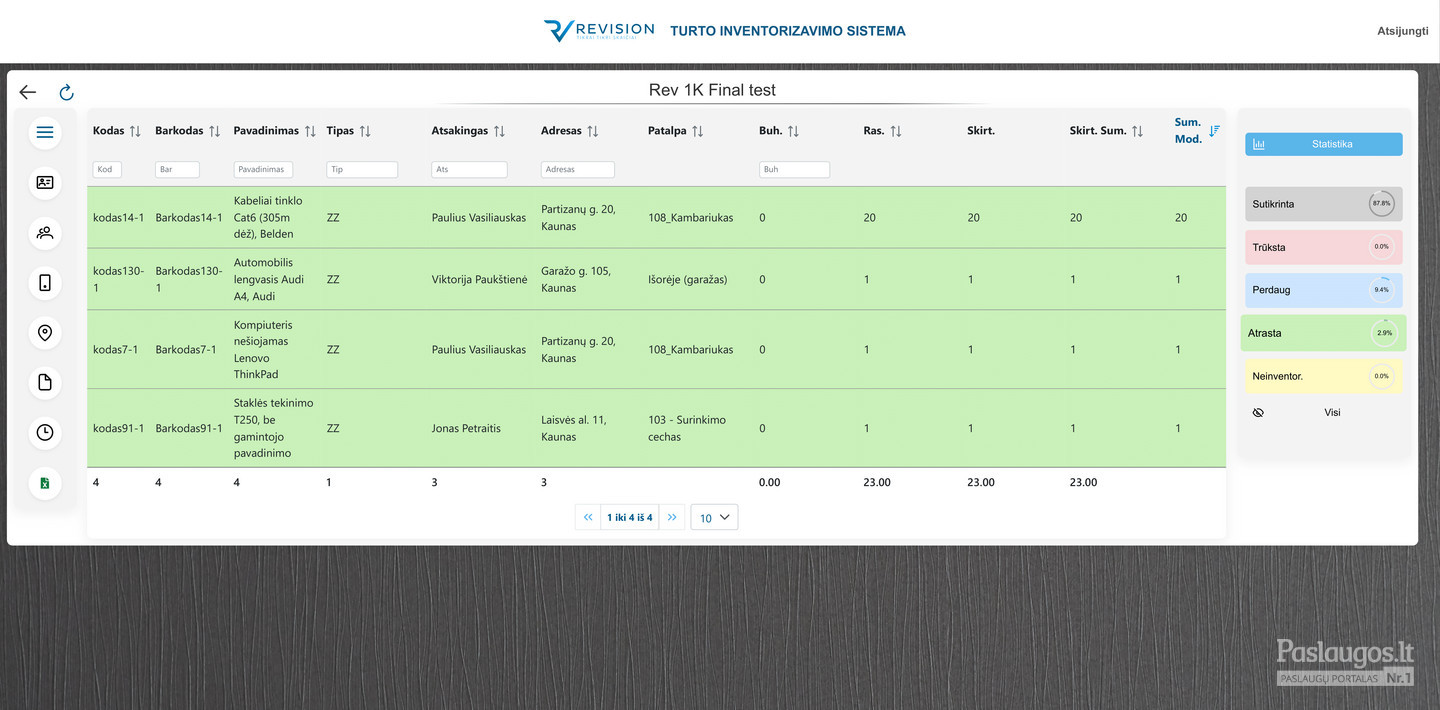Click the crossed-eye icon beside Visi
This screenshot has height=710, width=1440.
tap(1258, 412)
